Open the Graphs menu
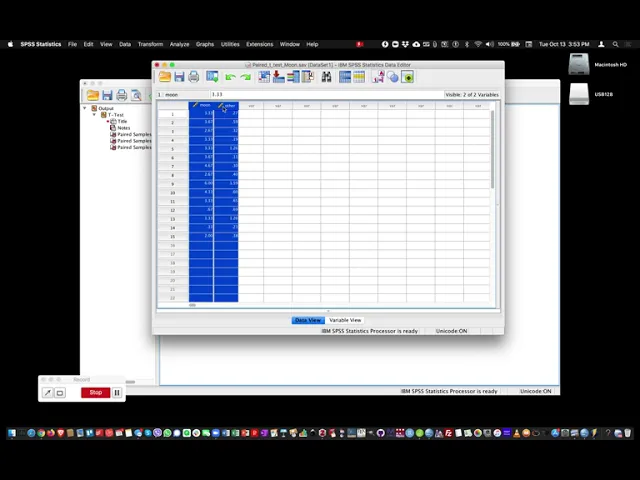640x480 pixels. tap(205, 44)
